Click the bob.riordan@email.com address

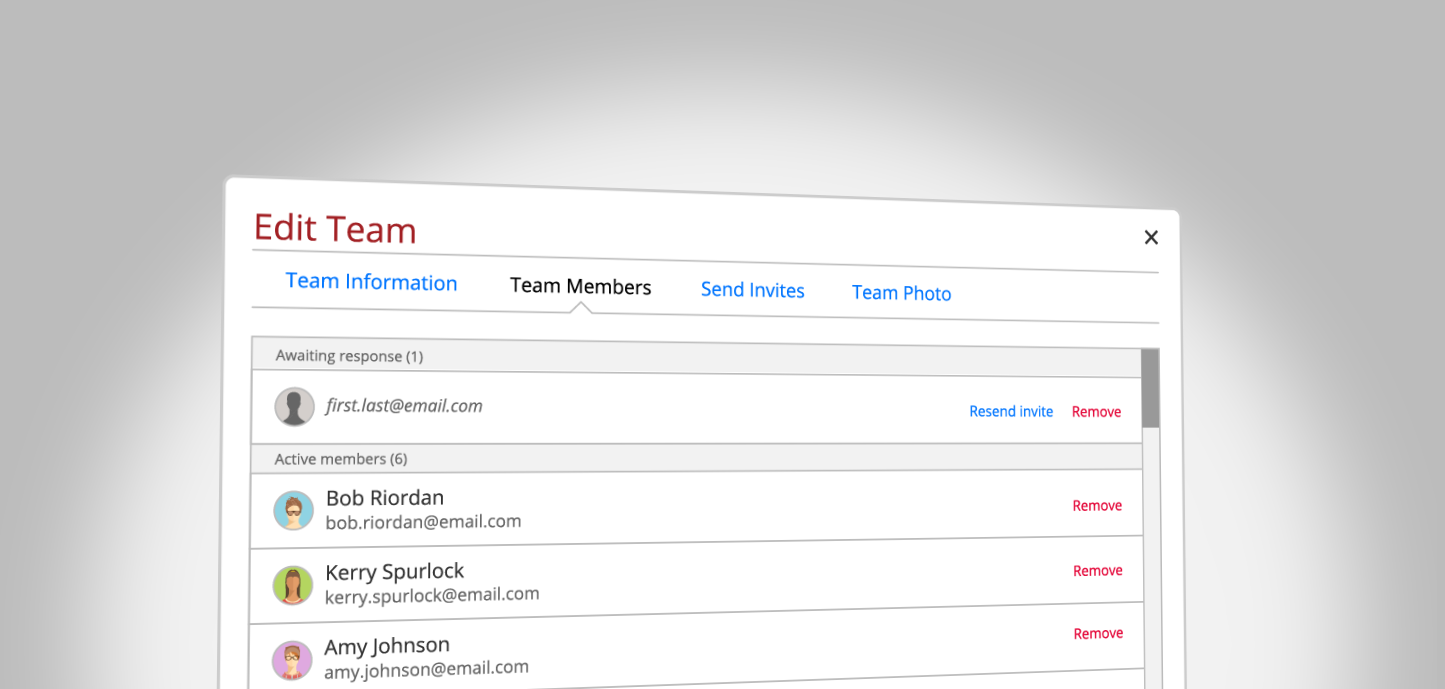pyautogui.click(x=423, y=521)
